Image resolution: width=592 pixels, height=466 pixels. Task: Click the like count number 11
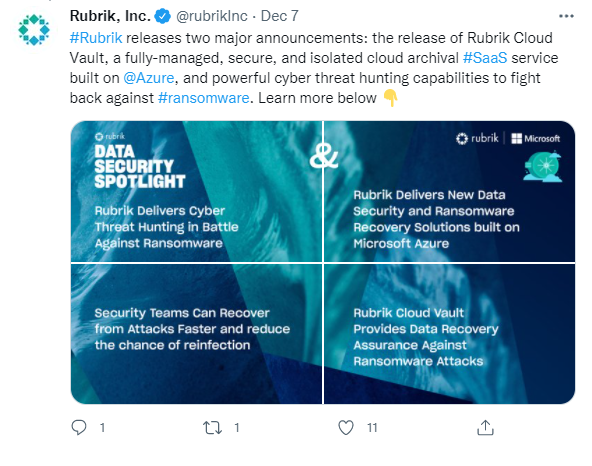372,427
